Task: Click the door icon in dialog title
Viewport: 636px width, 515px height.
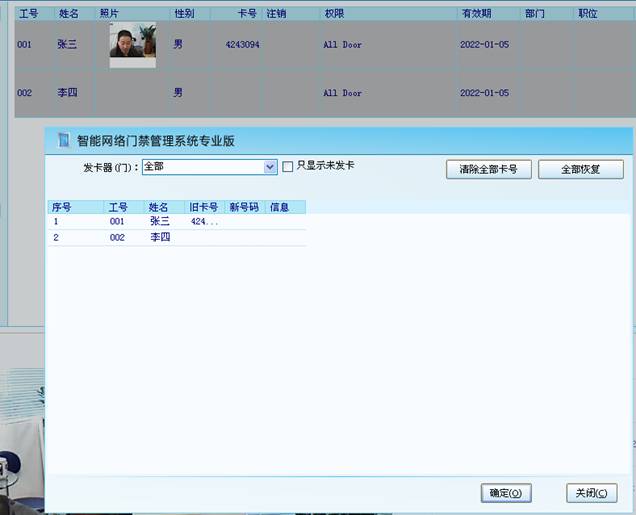Action: click(63, 140)
